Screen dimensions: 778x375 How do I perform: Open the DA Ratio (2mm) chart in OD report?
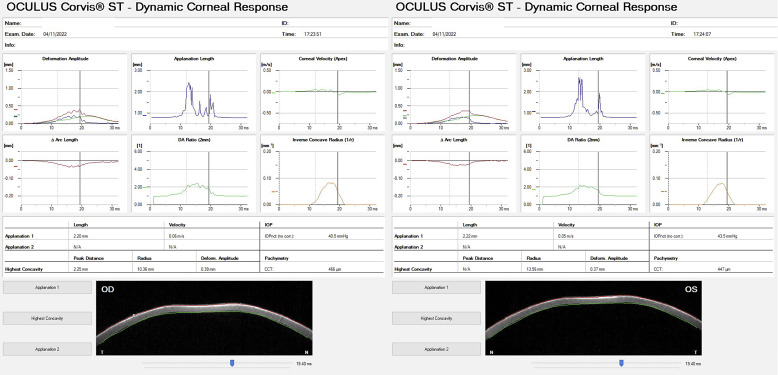pyautogui.click(x=194, y=174)
